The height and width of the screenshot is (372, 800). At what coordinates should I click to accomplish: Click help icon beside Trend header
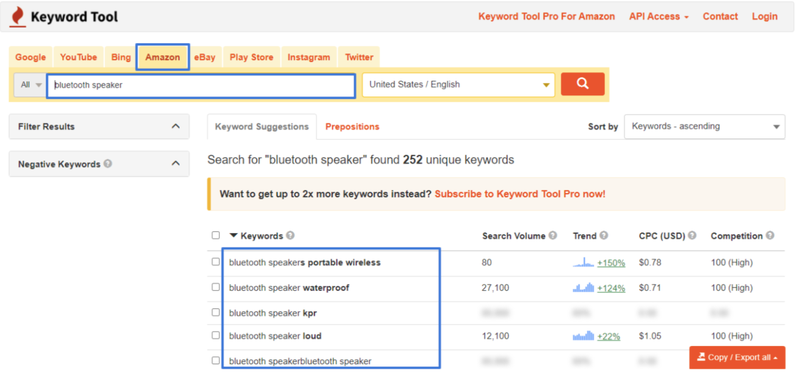pos(604,236)
